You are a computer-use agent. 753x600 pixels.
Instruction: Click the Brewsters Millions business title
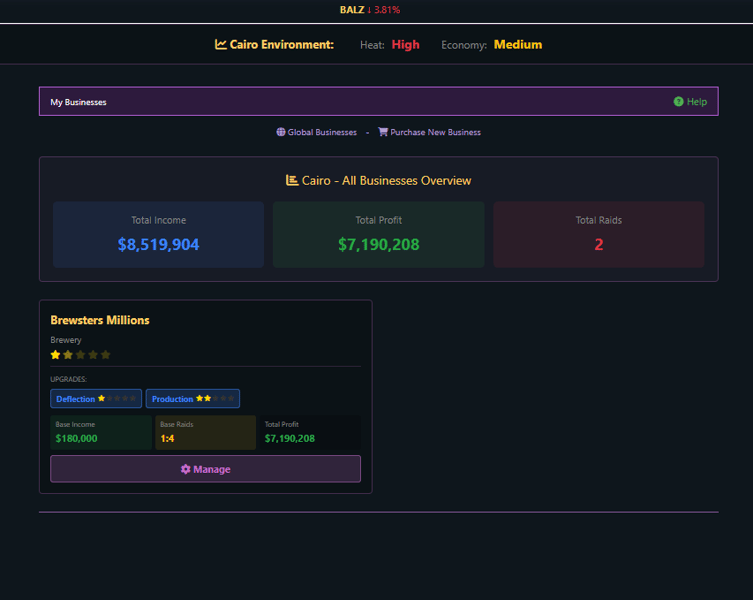[x=100, y=320]
